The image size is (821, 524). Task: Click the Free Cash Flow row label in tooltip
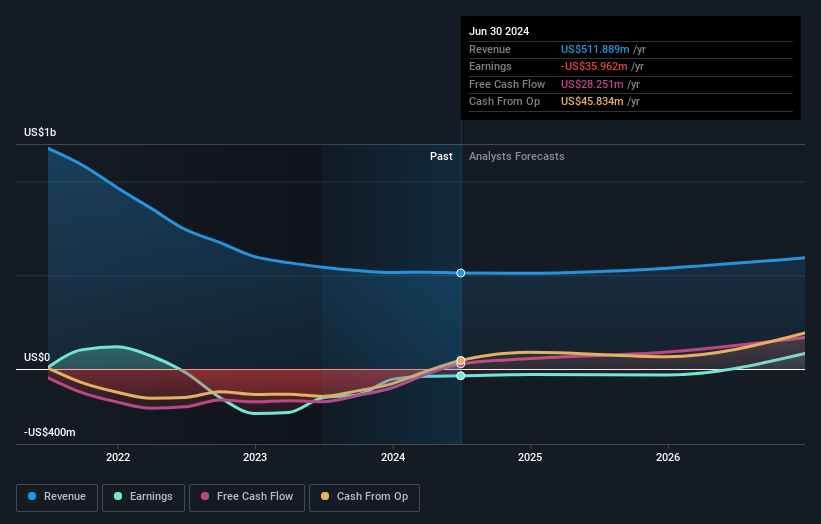coord(507,84)
